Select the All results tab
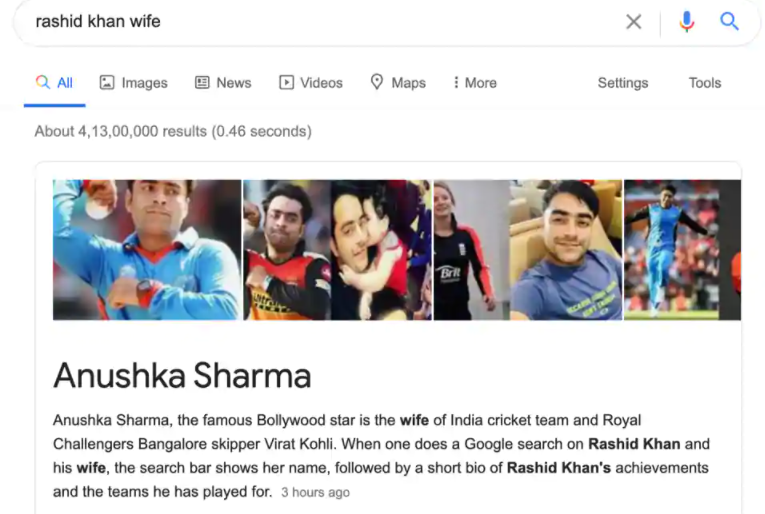Viewport: 765px width, 514px height. tap(54, 83)
